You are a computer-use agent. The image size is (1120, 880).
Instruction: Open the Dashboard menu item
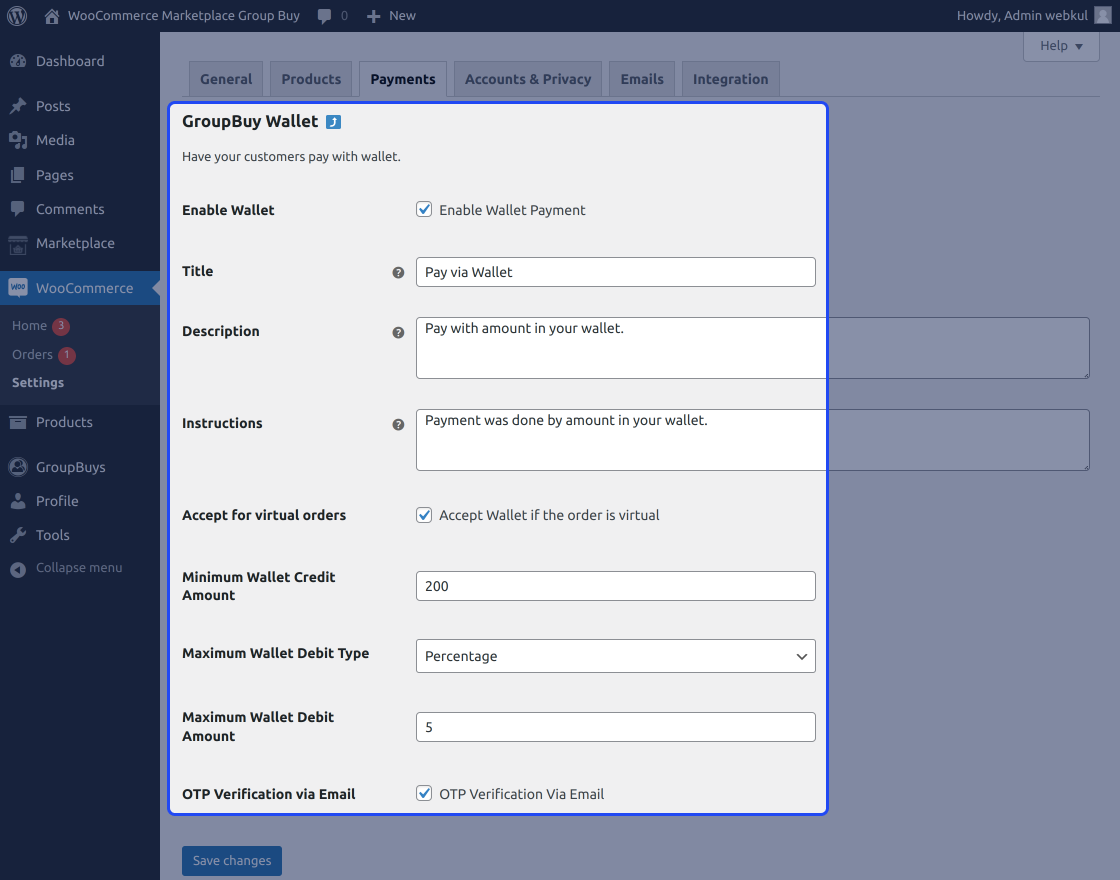point(80,61)
